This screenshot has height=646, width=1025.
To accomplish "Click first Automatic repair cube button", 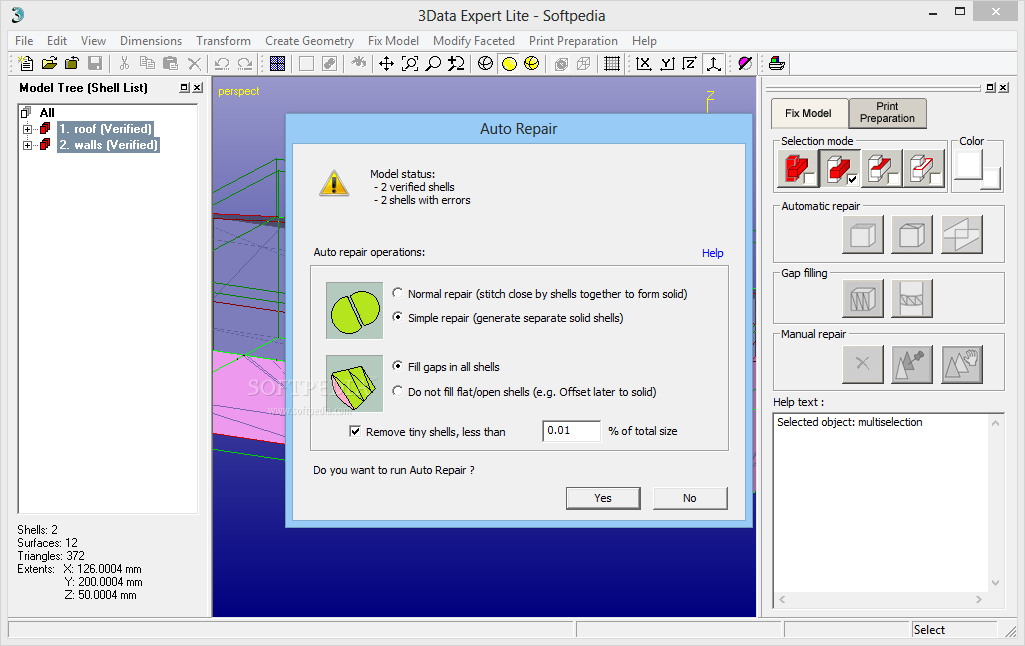I will [863, 234].
